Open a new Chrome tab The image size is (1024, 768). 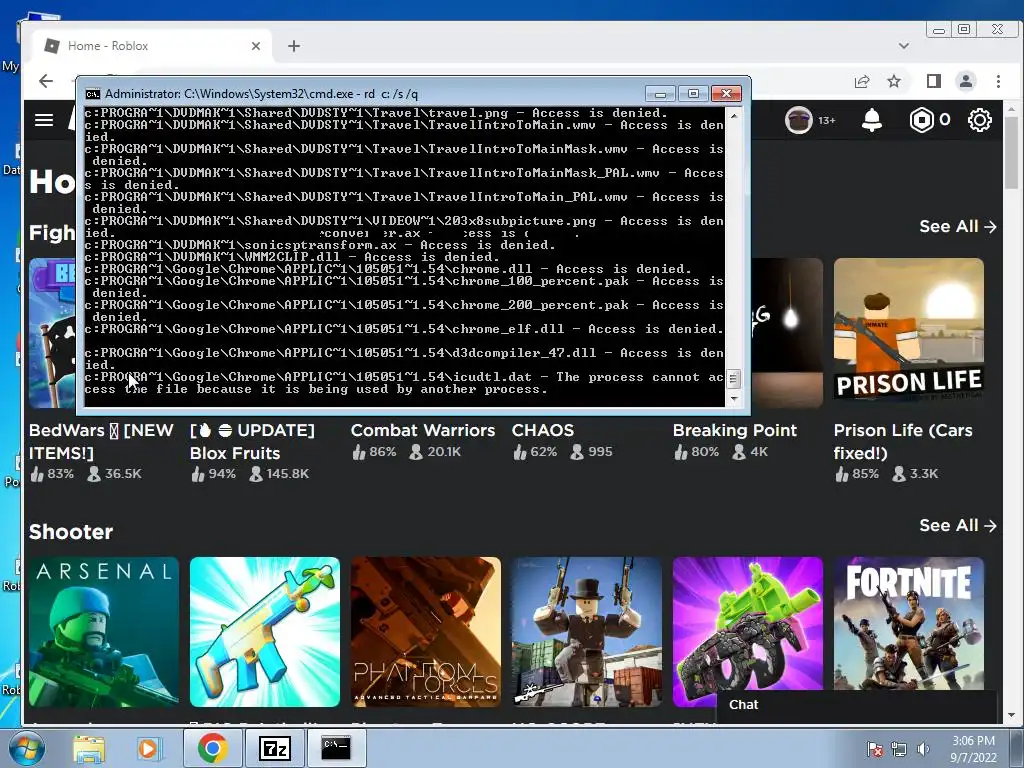point(294,46)
